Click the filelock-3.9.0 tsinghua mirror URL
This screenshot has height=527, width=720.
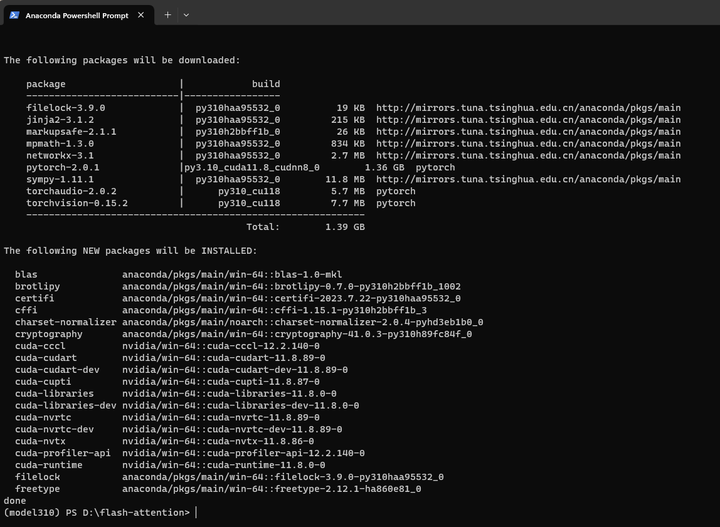click(528, 108)
